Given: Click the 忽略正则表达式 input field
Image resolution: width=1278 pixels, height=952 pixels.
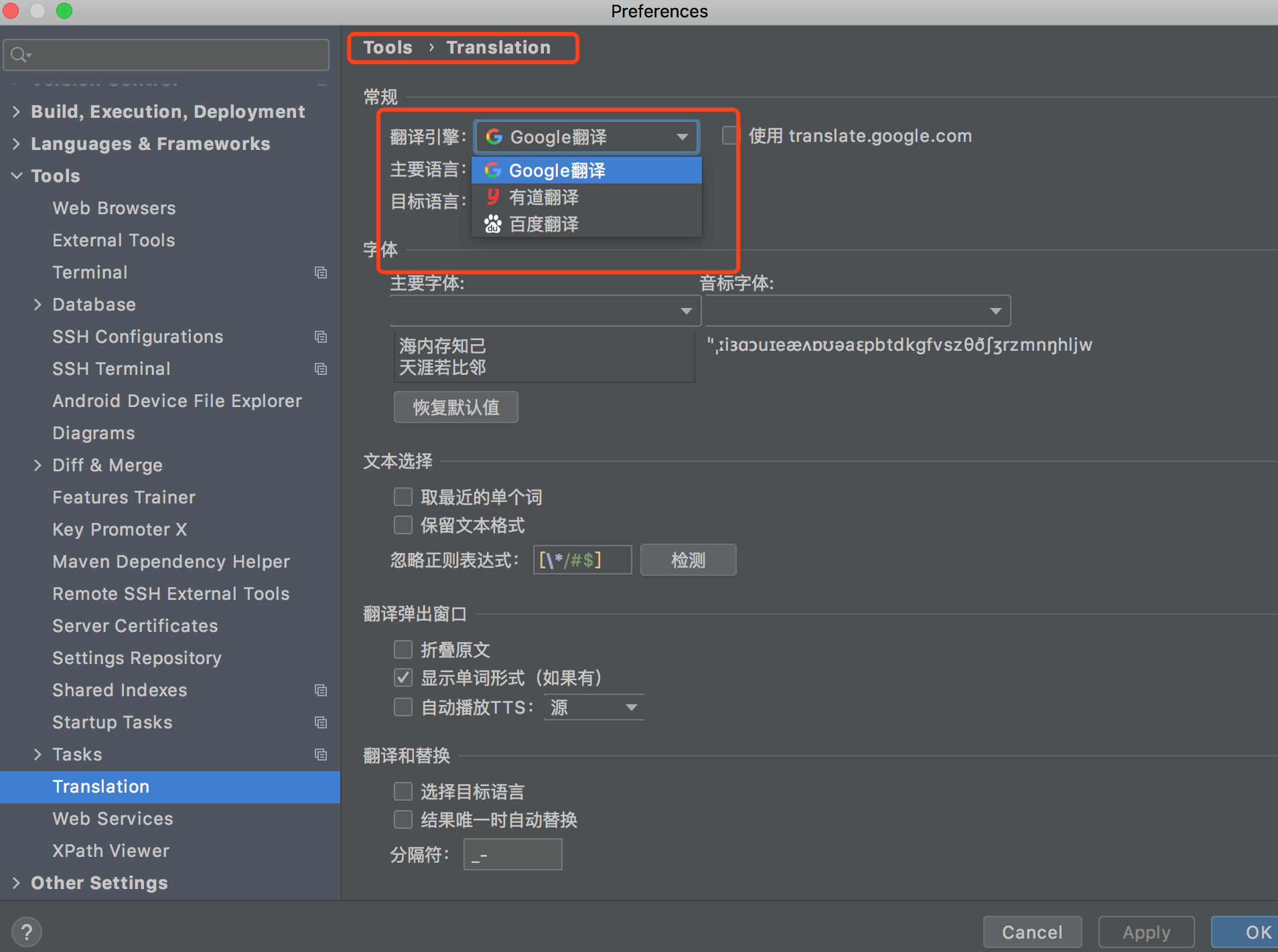Looking at the screenshot, I should point(582,560).
